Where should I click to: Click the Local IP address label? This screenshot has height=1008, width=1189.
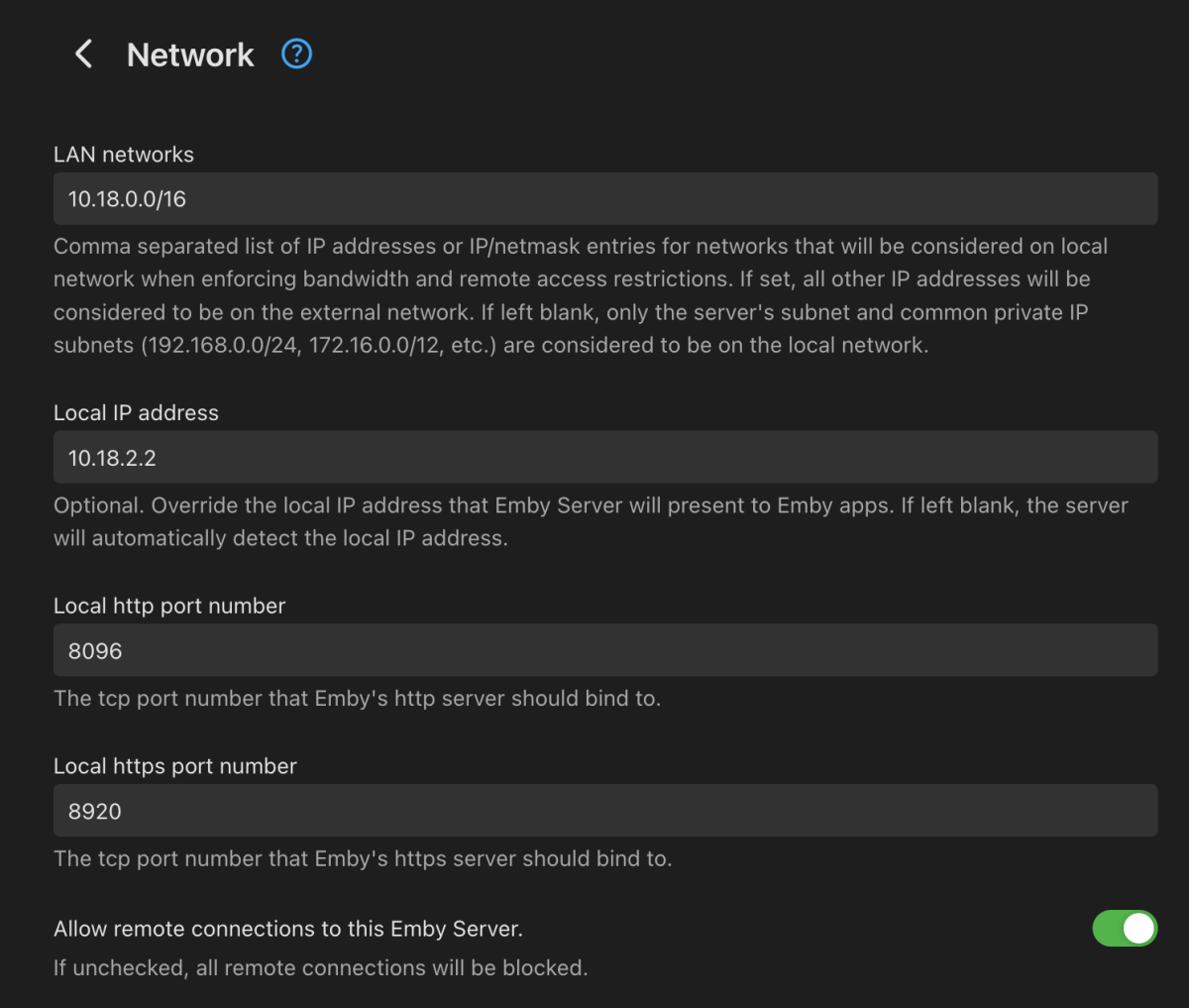click(x=136, y=413)
